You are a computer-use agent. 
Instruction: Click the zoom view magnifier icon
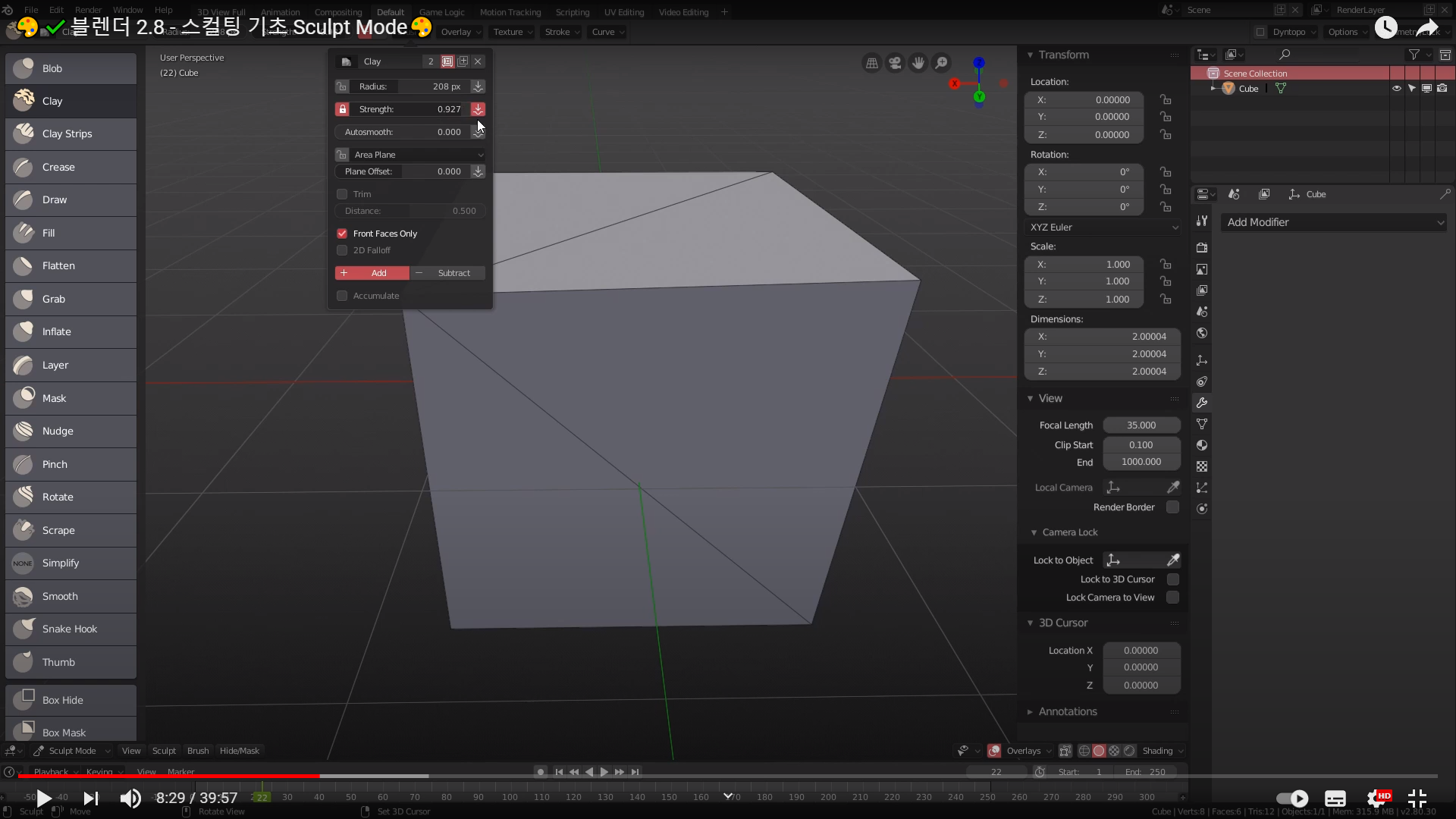941,63
